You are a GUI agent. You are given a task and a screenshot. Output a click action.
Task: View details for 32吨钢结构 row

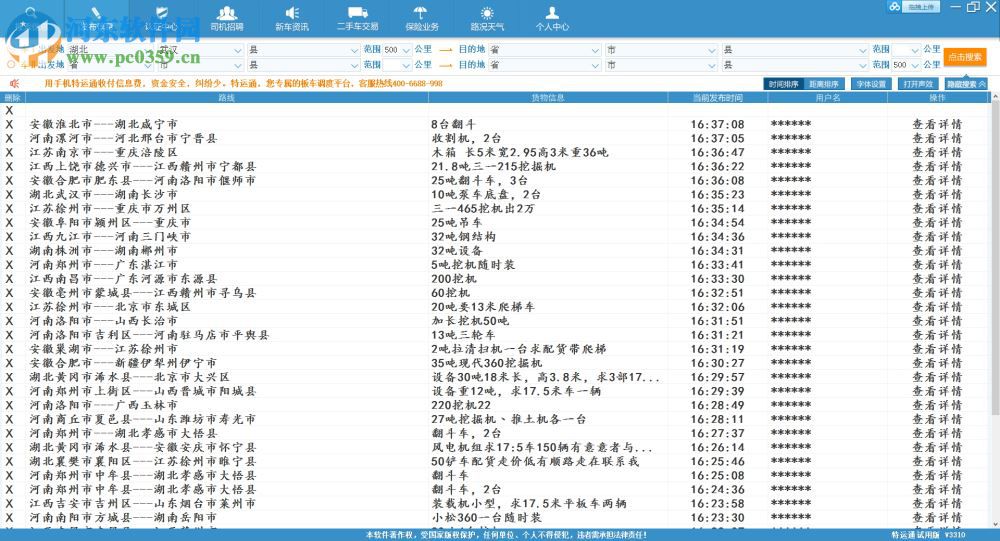(937, 237)
